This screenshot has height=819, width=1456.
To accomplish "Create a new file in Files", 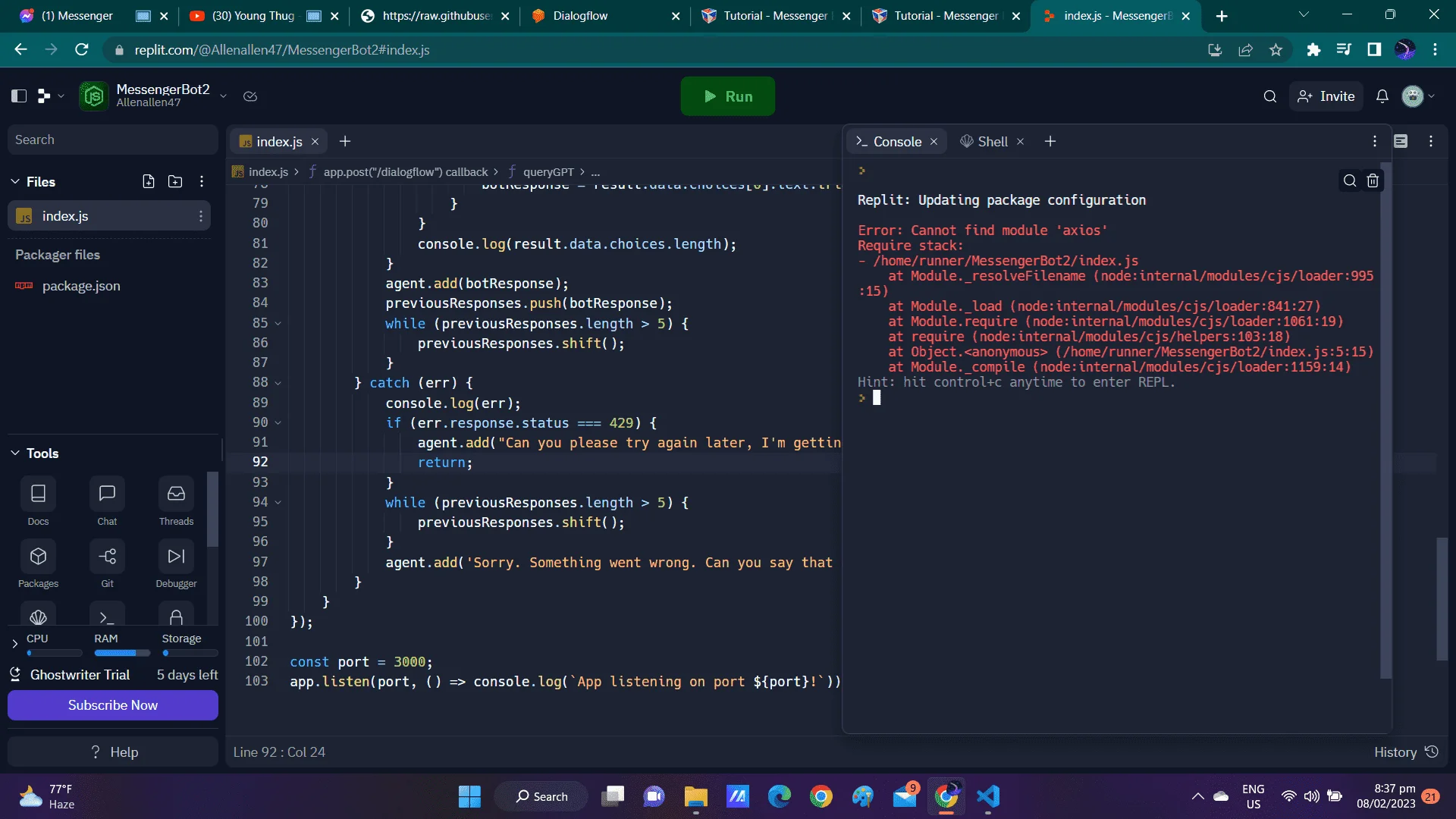I will (x=149, y=181).
